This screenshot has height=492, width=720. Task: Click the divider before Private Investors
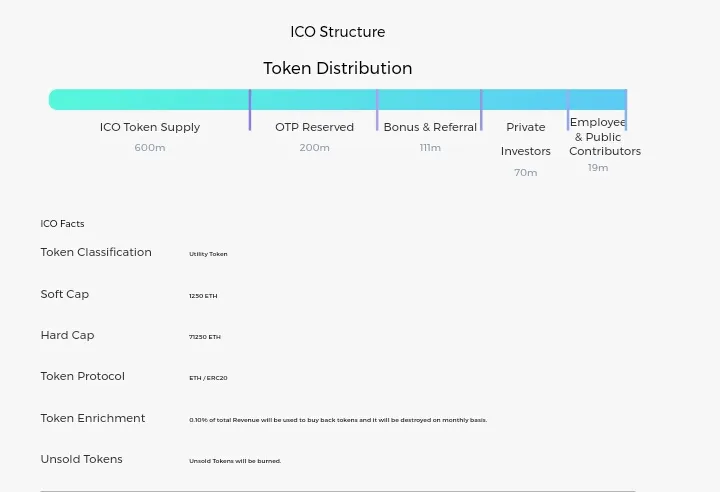[x=481, y=110]
